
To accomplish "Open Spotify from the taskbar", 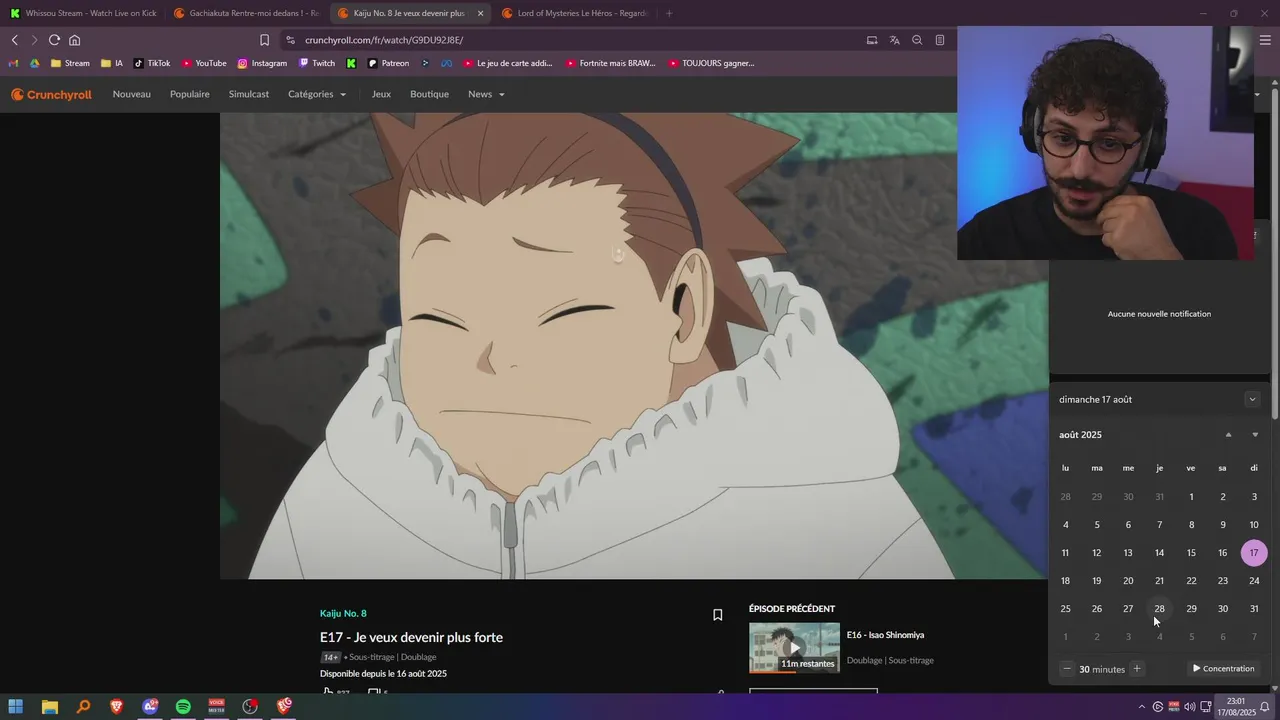I will [183, 707].
